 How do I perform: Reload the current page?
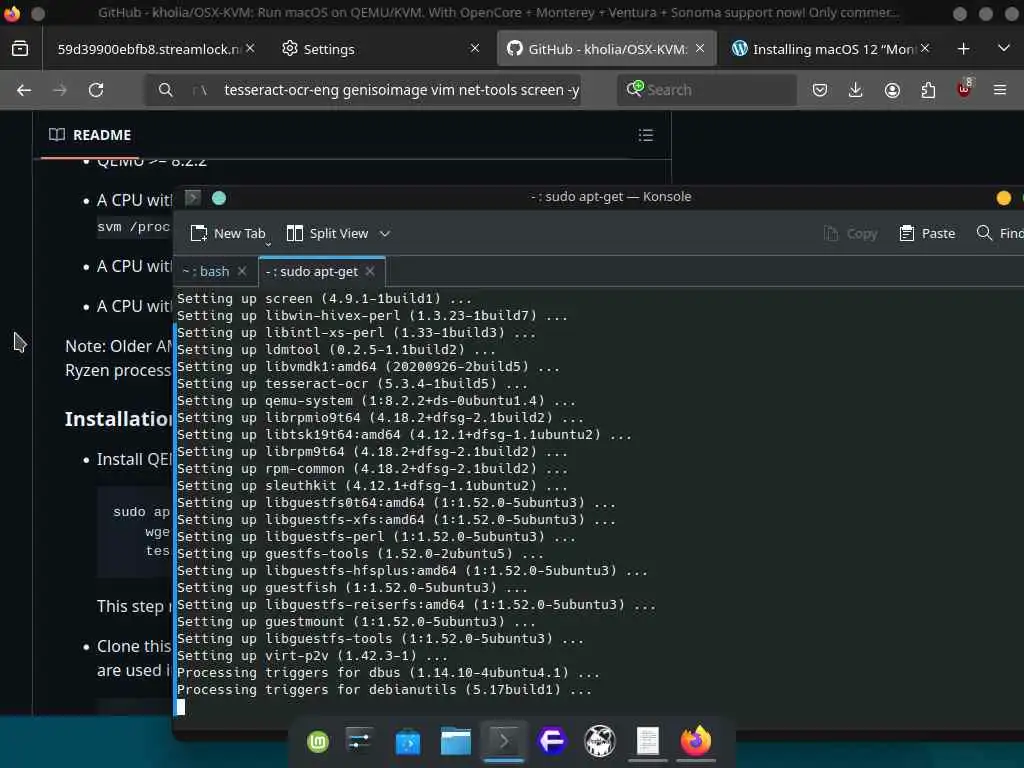tap(96, 90)
